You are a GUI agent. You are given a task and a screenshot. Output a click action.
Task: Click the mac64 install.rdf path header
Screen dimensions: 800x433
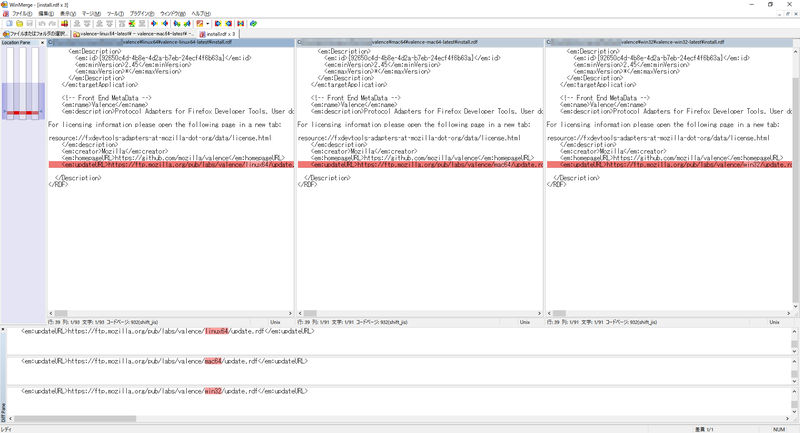tap(420, 42)
